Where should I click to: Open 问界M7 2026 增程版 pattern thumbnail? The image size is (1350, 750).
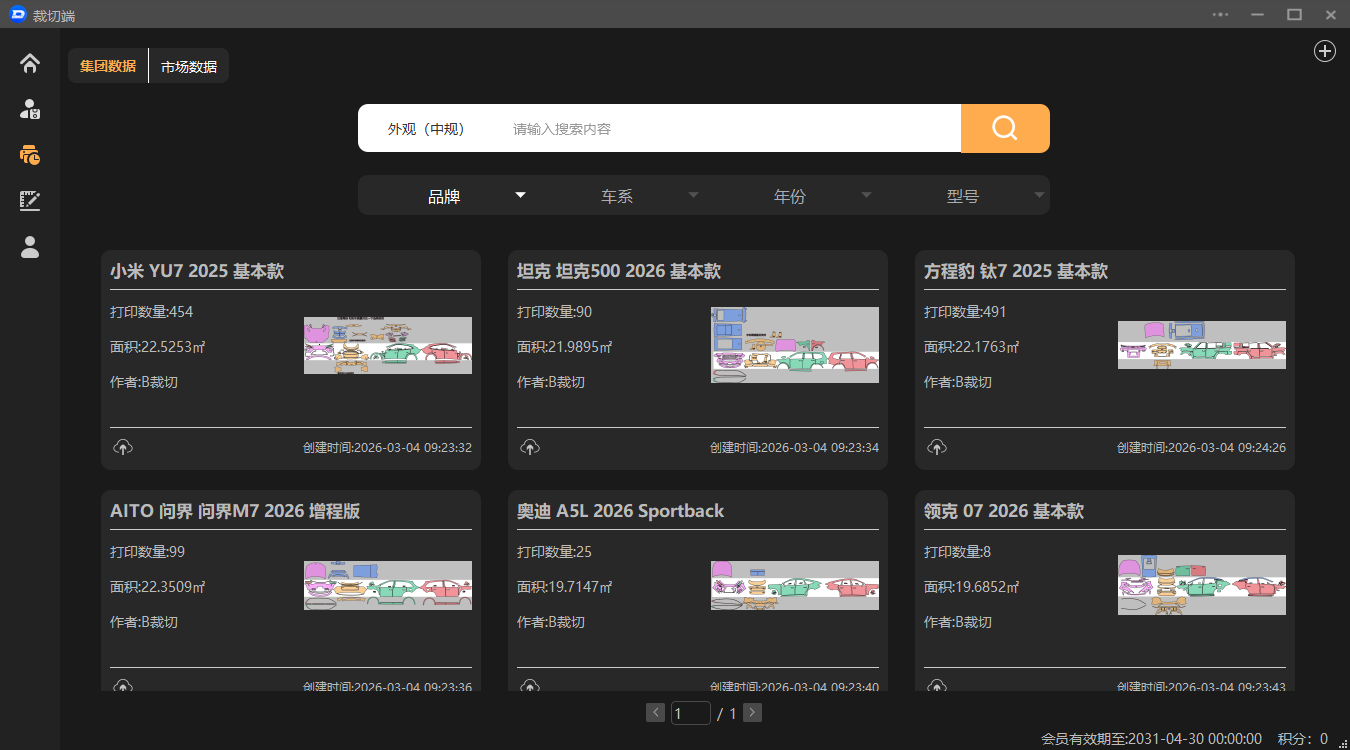(388, 585)
